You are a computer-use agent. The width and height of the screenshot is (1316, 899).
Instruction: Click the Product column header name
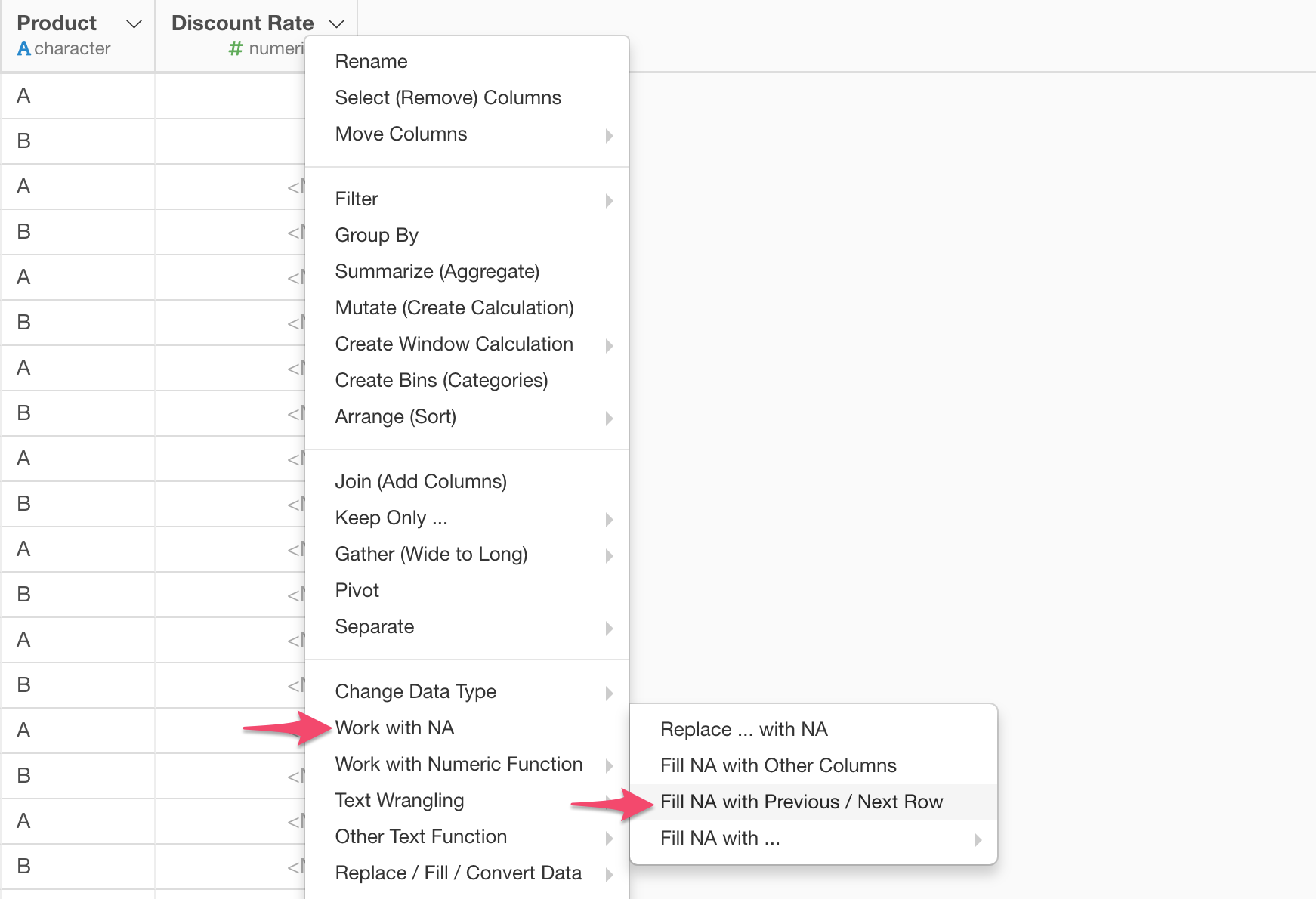click(57, 23)
